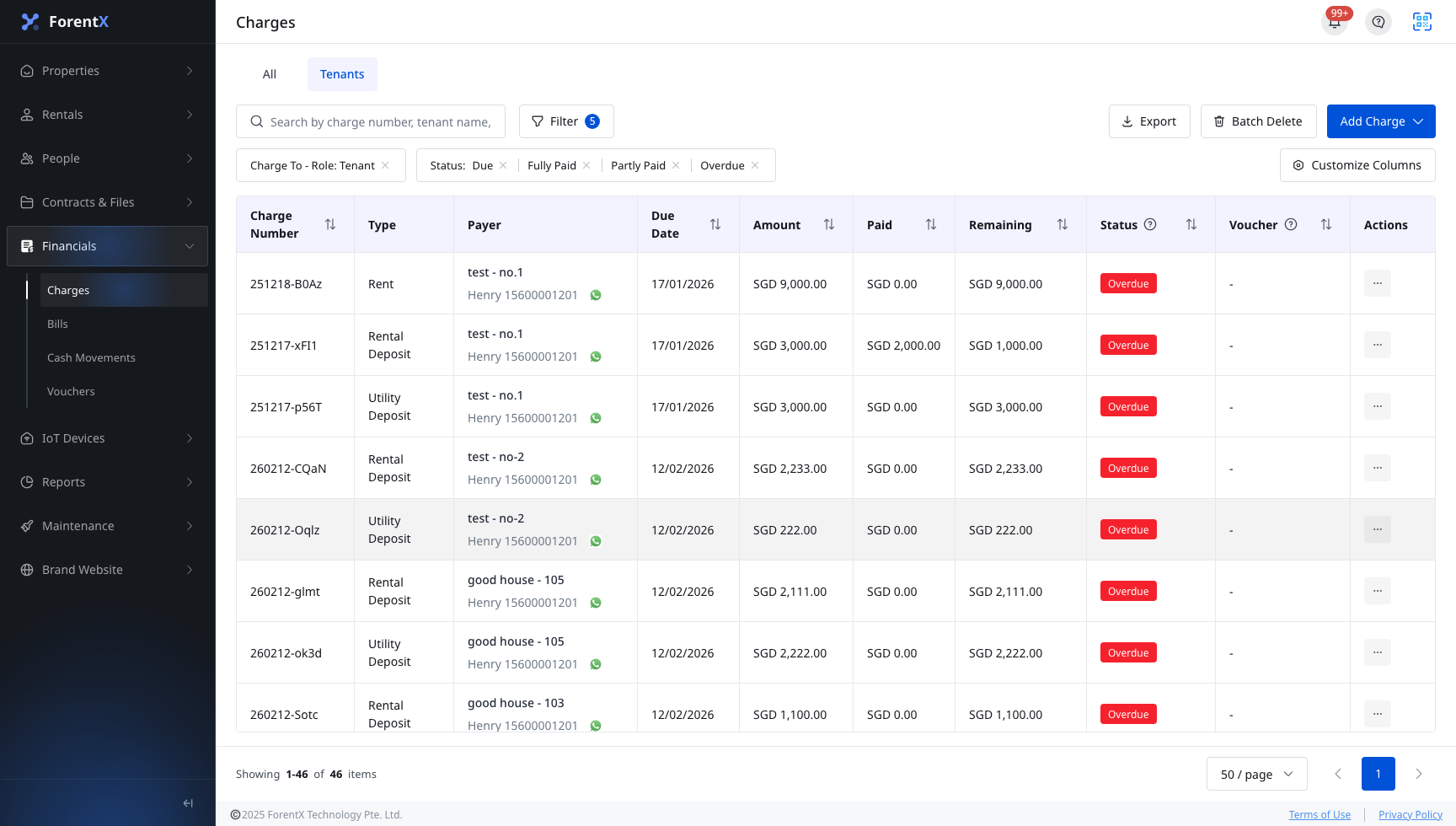Sort by Amount column icon
The image size is (1456, 826).
829,224
